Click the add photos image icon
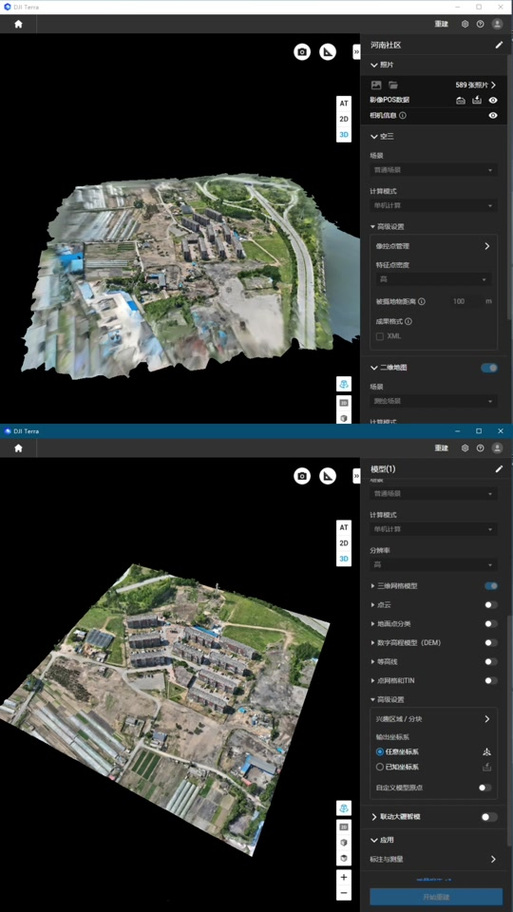513x912 pixels. tap(376, 85)
